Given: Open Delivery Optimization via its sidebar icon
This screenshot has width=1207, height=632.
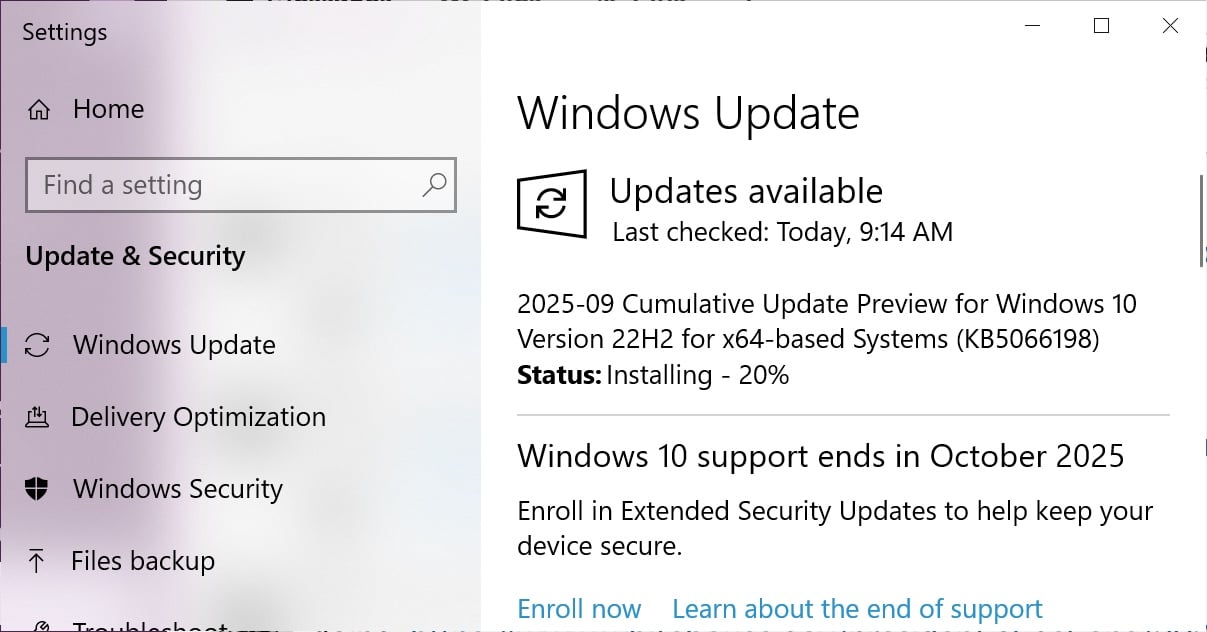Looking at the screenshot, I should [x=38, y=417].
